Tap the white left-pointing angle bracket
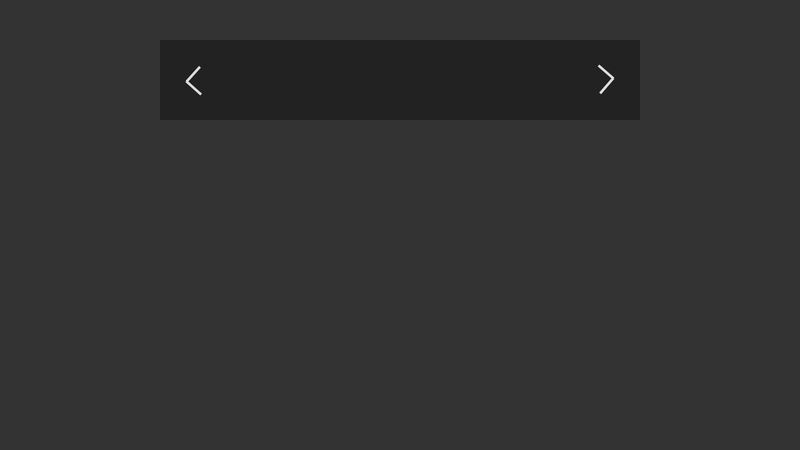Image resolution: width=800 pixels, height=450 pixels. (193, 81)
